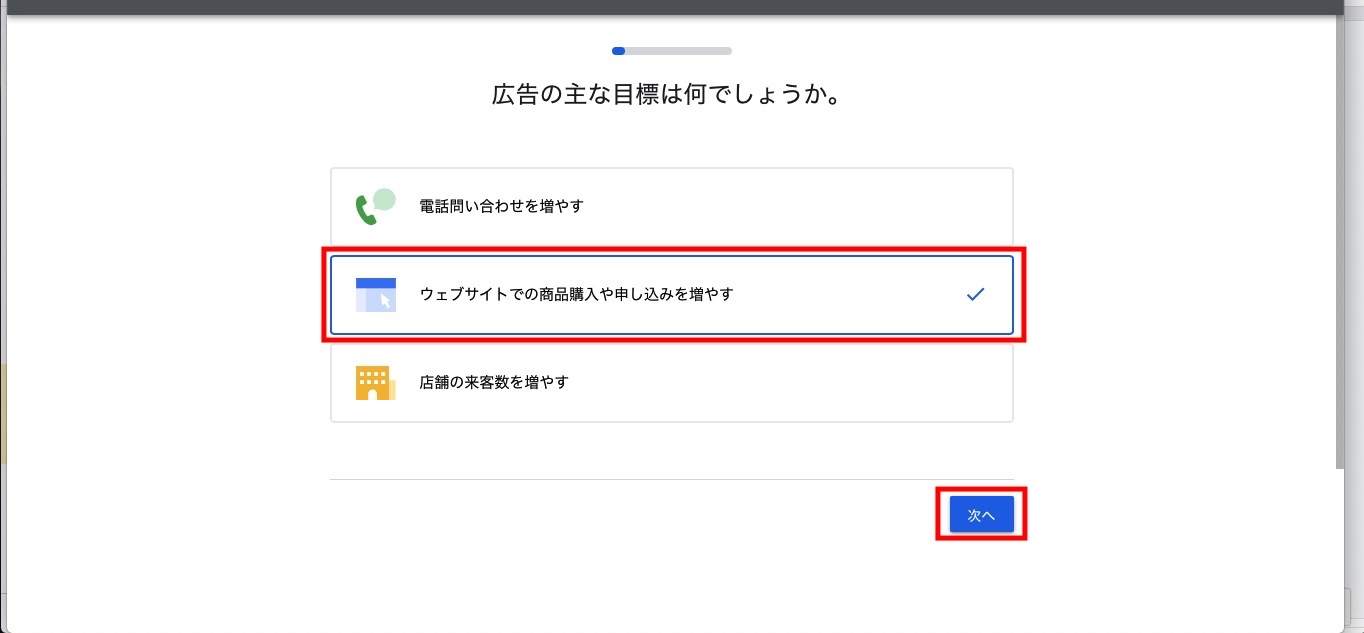Click the white cursor arrow inside the website icon
This screenshot has width=1364, height=633.
384,300
